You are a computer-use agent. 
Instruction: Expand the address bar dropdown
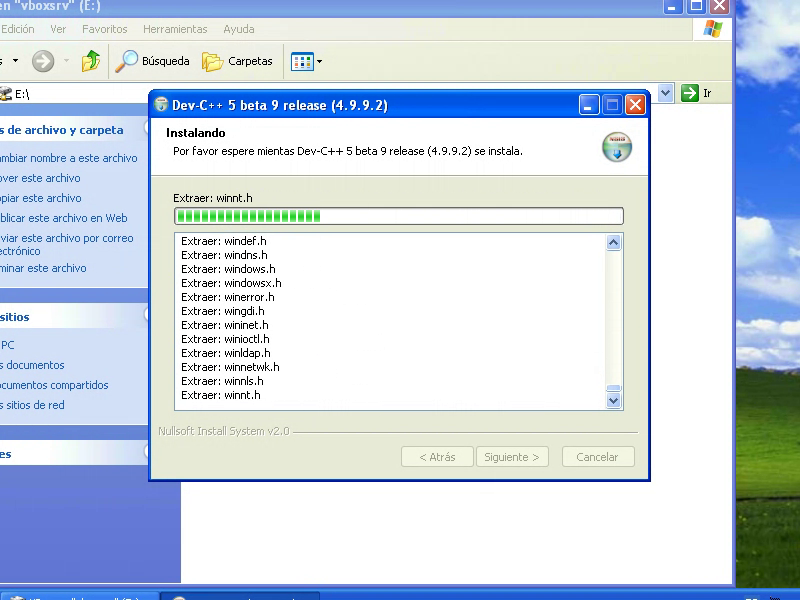point(665,93)
